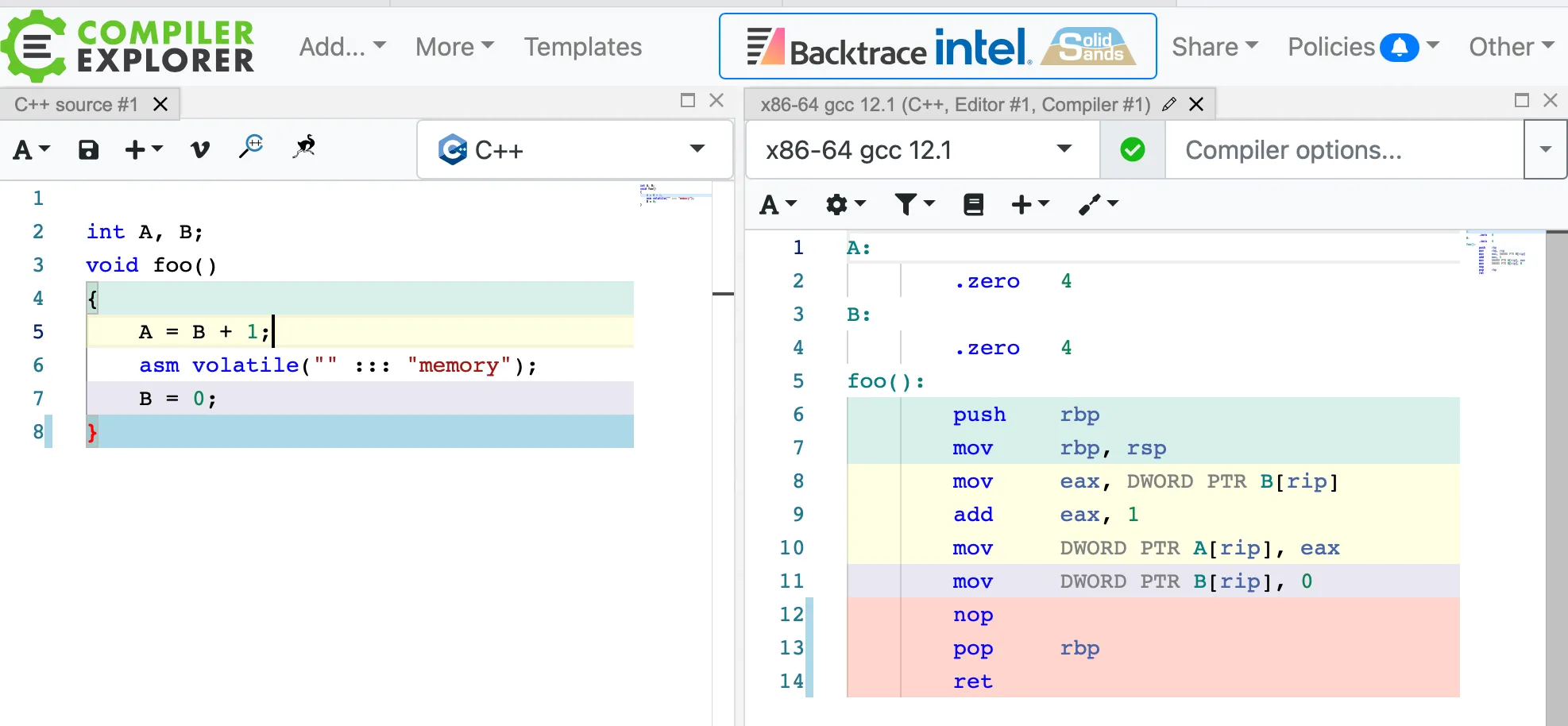Screen dimensions: 1568x726
Task: Open the CppInsights magnifier icon
Action: [x=251, y=147]
